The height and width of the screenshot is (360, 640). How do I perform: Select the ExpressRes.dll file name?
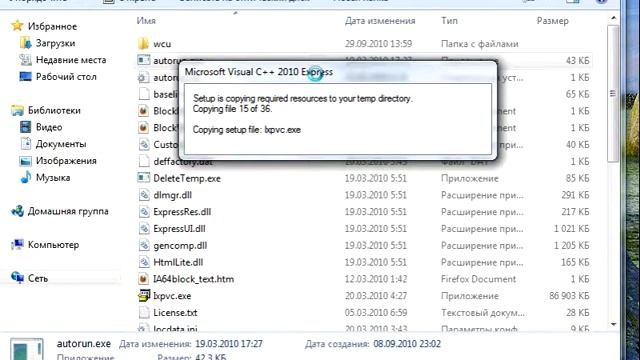(182, 212)
